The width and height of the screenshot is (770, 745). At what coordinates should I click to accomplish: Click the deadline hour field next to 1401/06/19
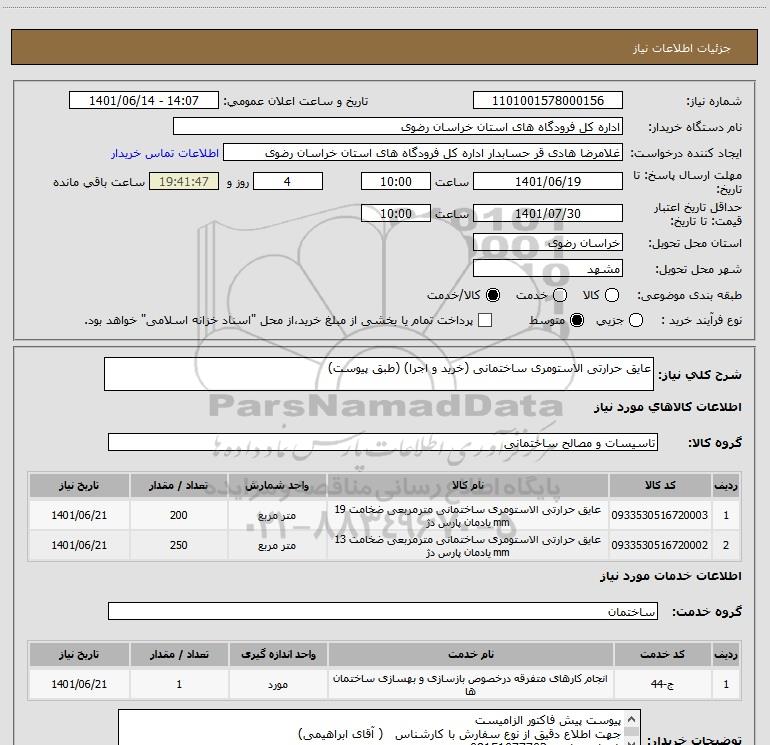(396, 181)
